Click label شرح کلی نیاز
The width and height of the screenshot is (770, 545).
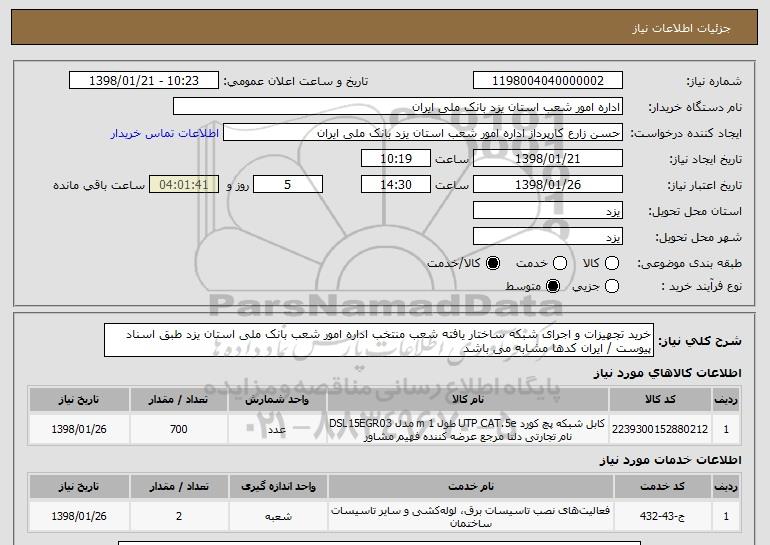point(700,341)
